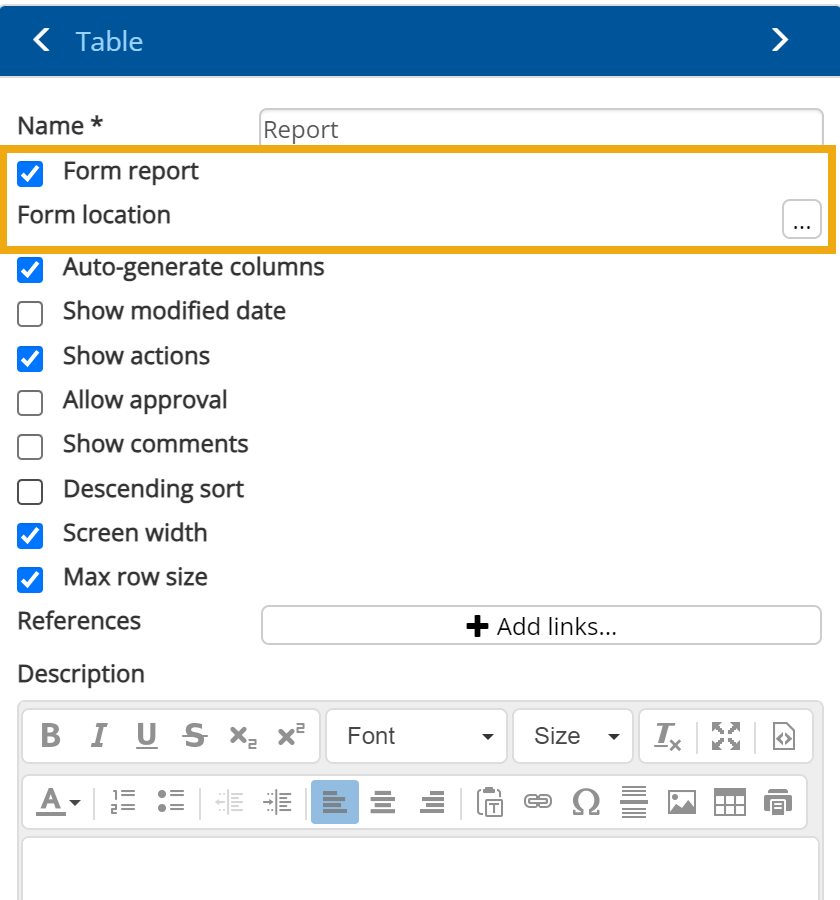Screen dimensions: 840x900
Task: Navigate forward with the right header chevron
Action: [780, 40]
